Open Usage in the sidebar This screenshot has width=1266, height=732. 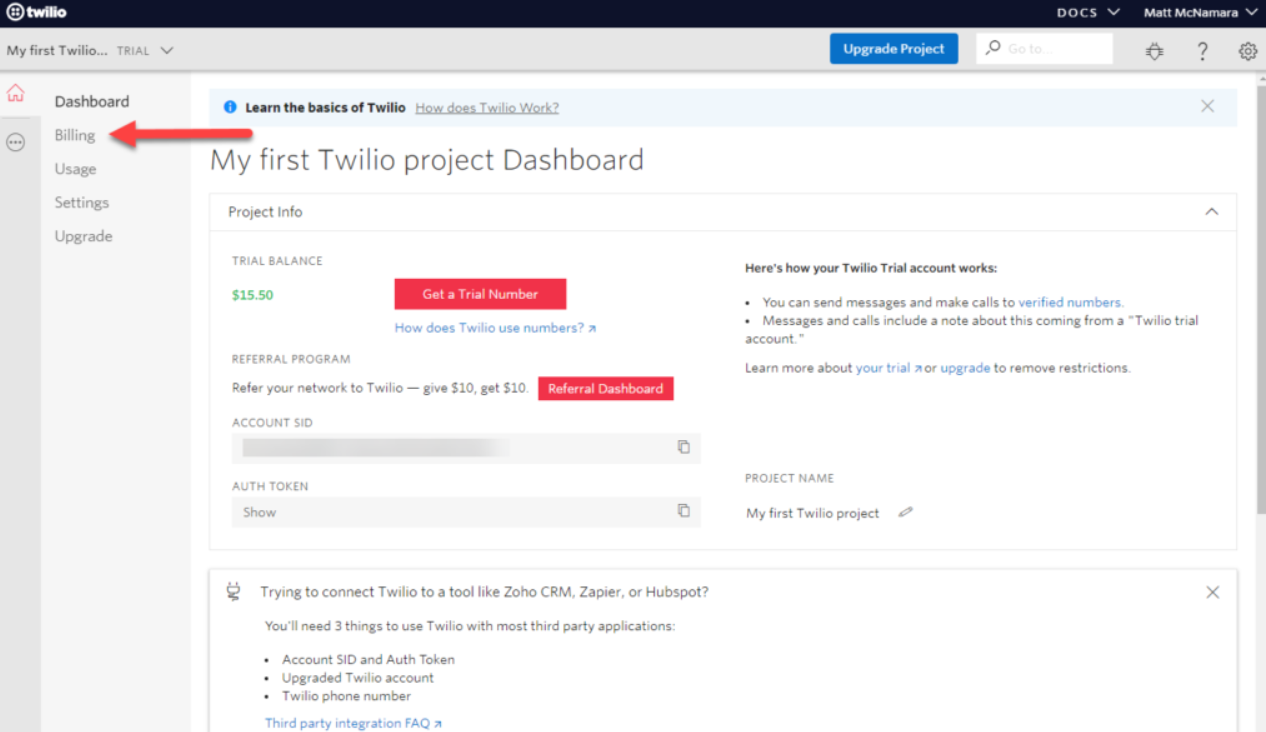76,169
